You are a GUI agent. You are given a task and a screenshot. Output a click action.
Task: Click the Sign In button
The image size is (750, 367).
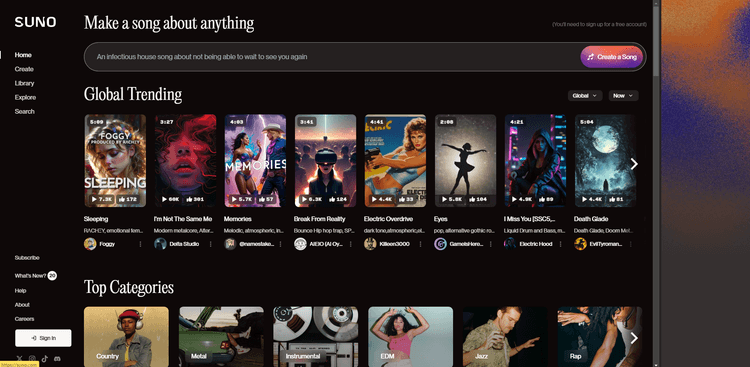(43, 338)
